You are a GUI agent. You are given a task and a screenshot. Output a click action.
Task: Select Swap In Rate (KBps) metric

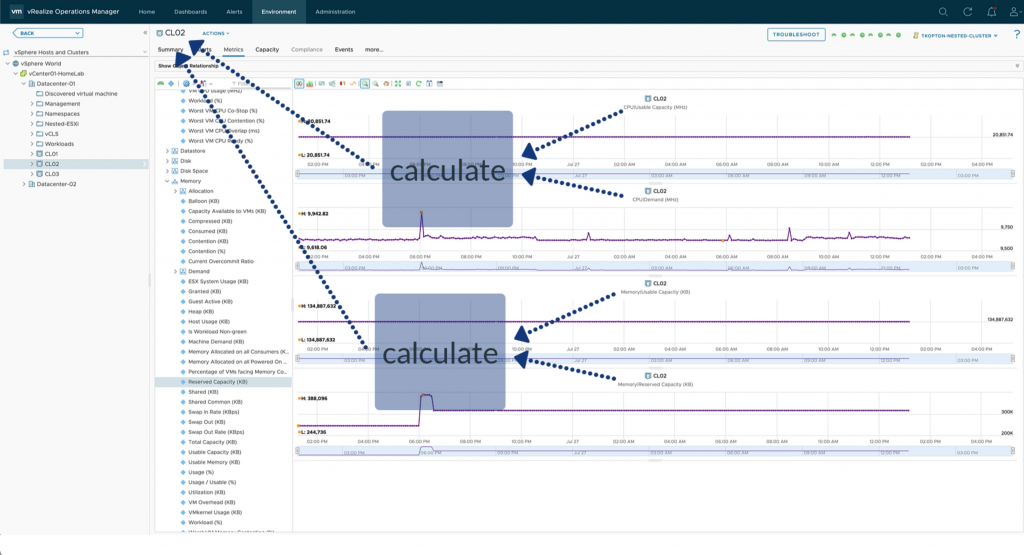(x=214, y=412)
